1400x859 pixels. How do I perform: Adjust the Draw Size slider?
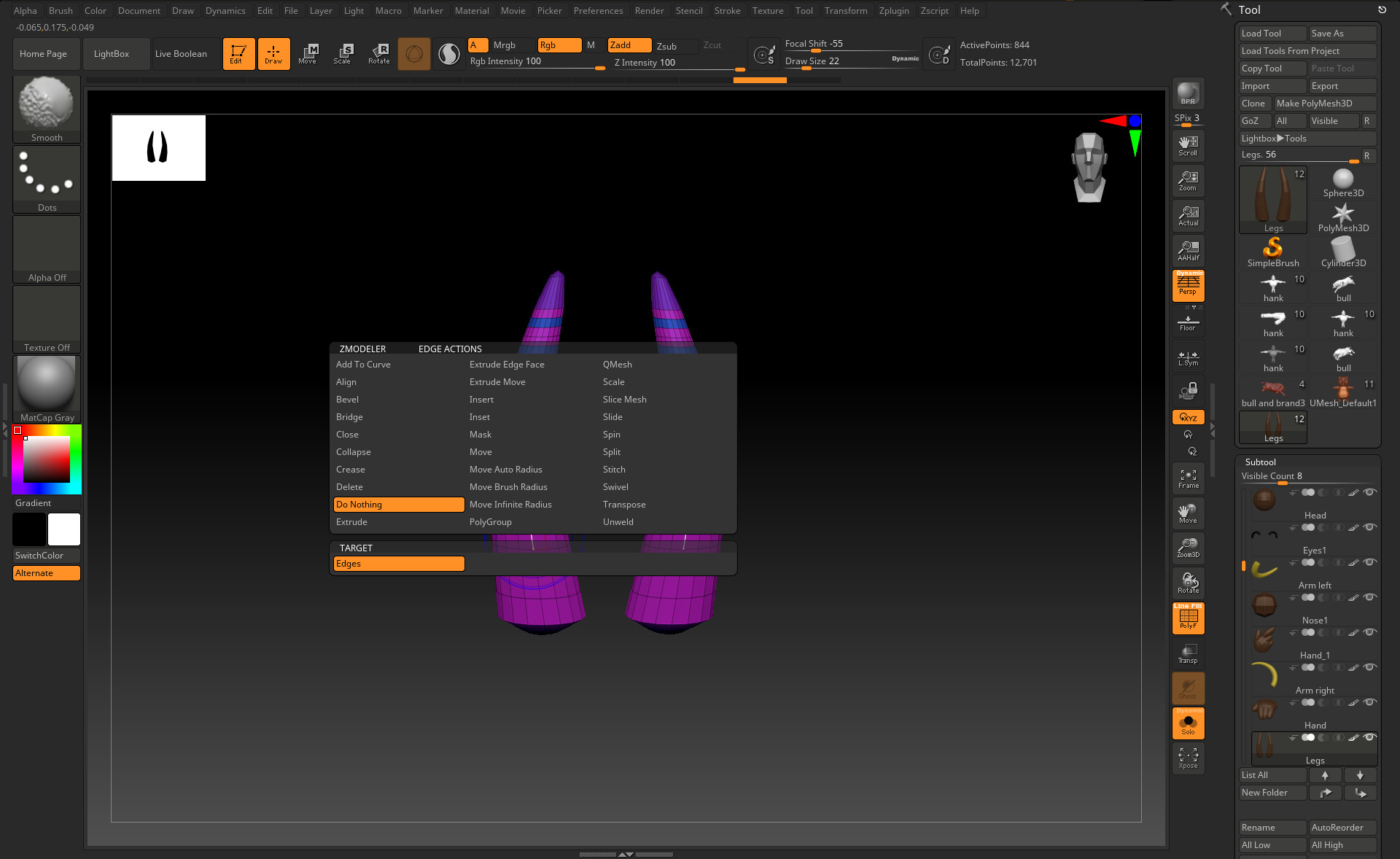(852, 63)
